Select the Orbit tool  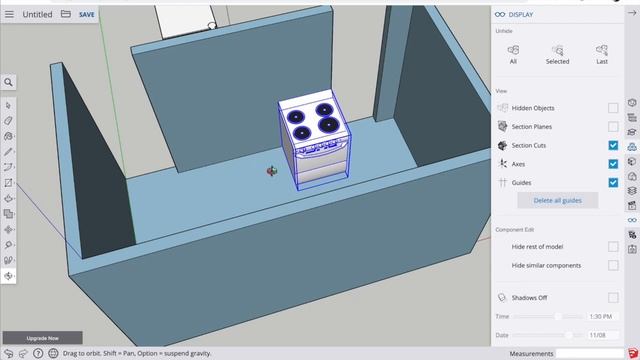click(x=9, y=276)
